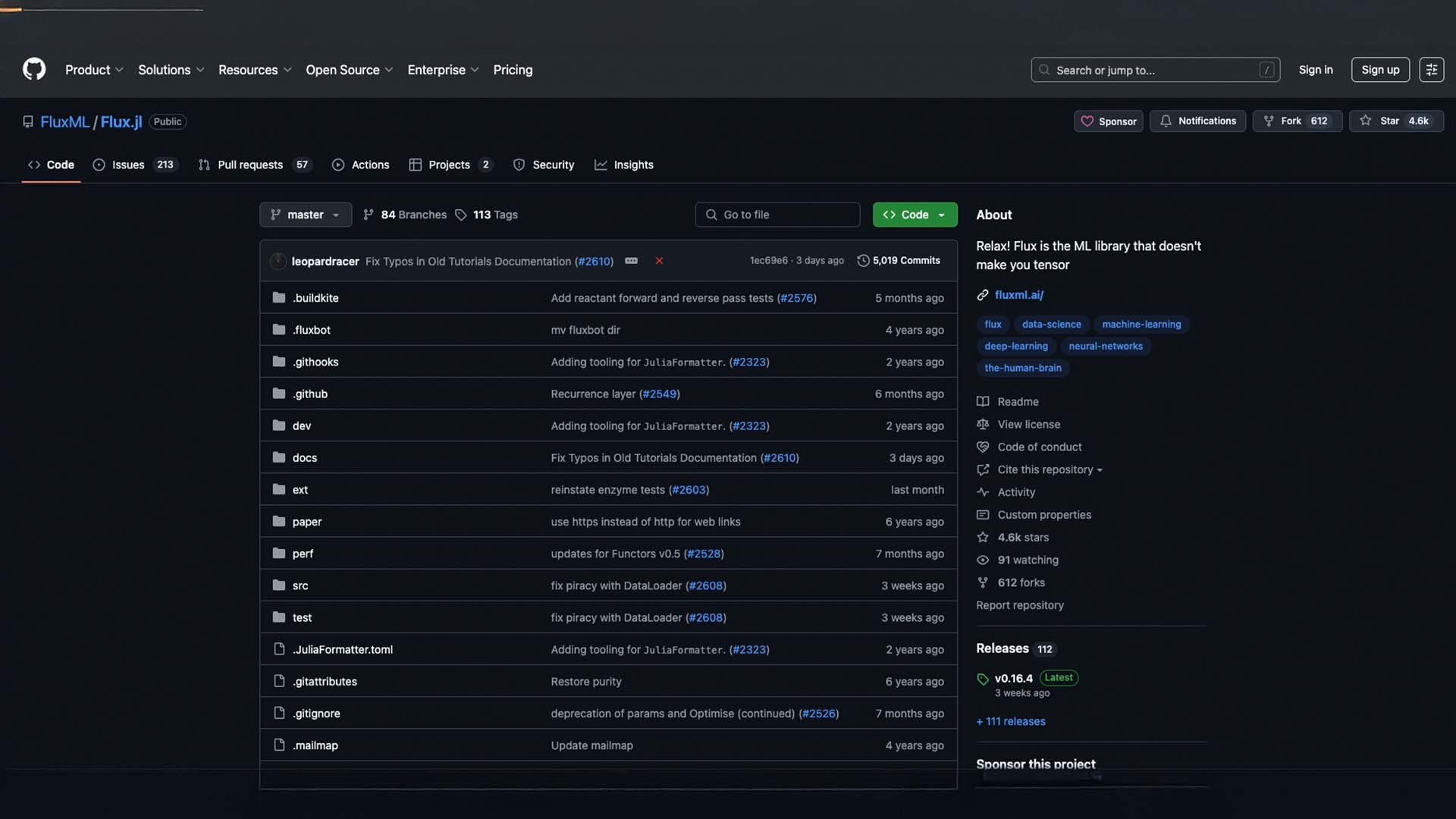The height and width of the screenshot is (819, 1456).
Task: Expand the Resources menu
Action: [256, 70]
